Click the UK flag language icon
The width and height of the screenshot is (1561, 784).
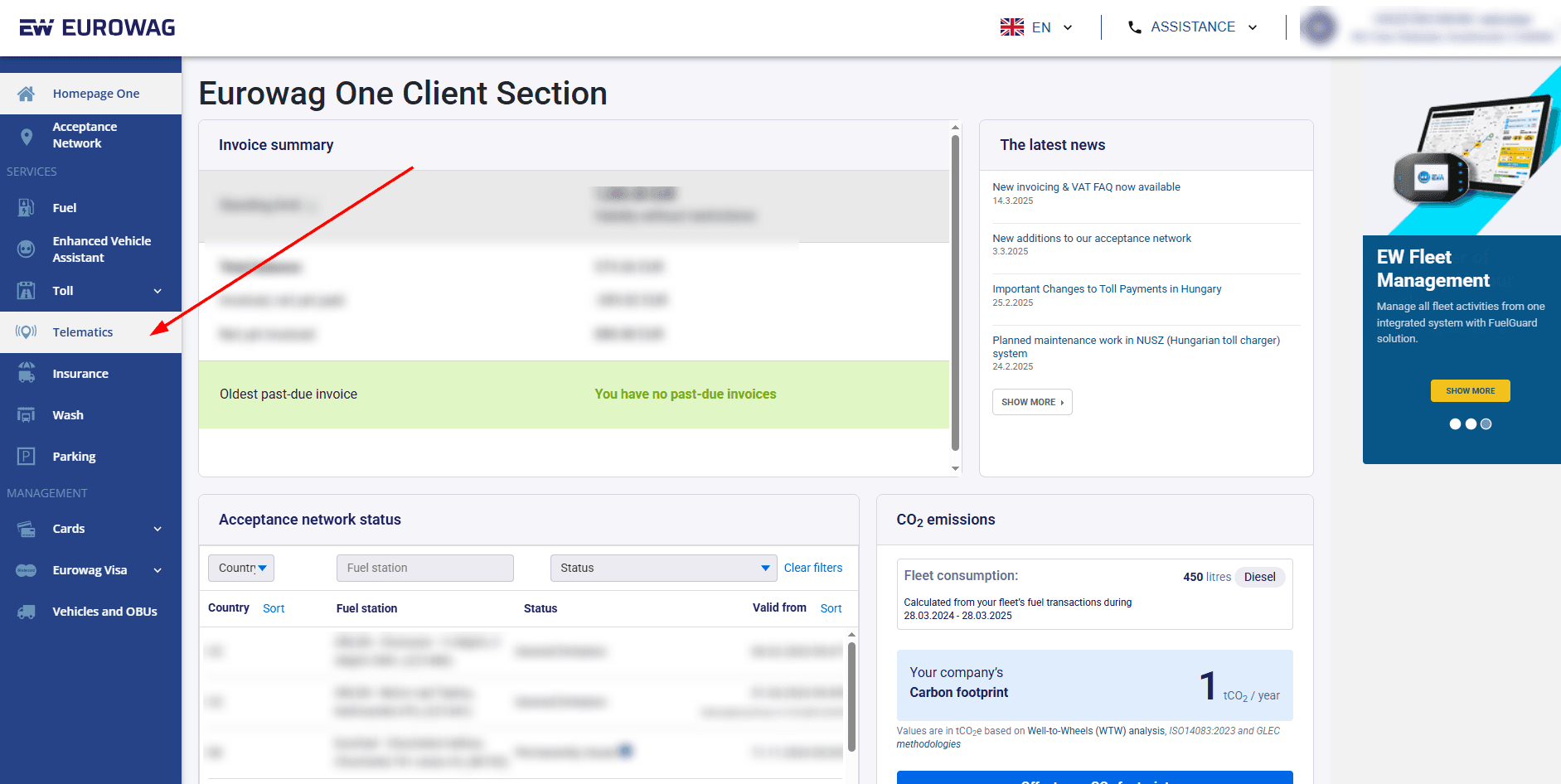click(1012, 27)
